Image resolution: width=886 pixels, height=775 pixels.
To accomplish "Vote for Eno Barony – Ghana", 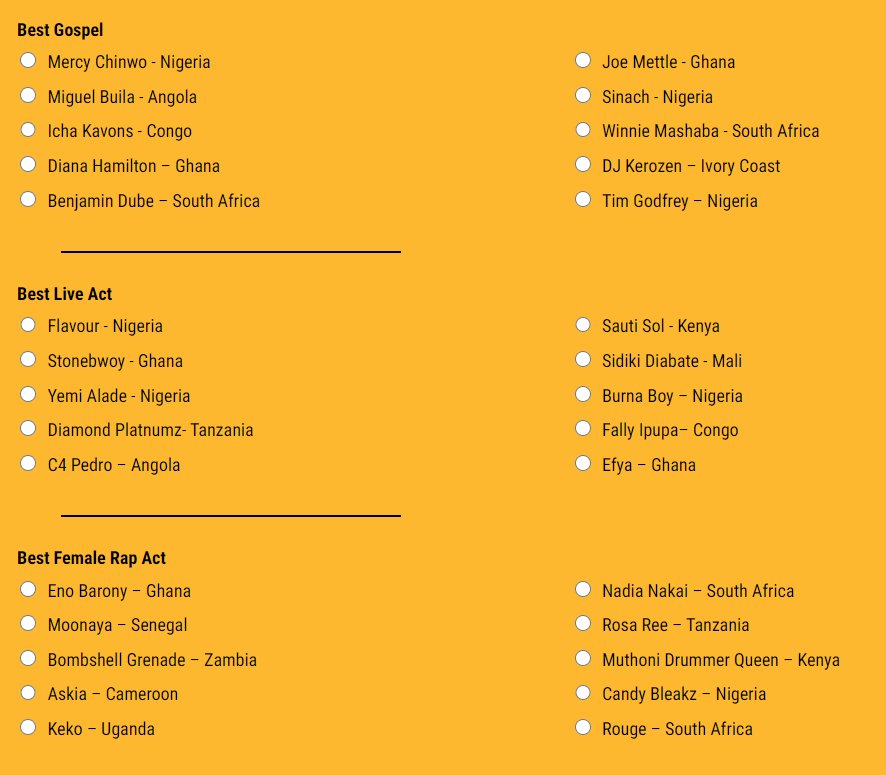I will click(28, 590).
